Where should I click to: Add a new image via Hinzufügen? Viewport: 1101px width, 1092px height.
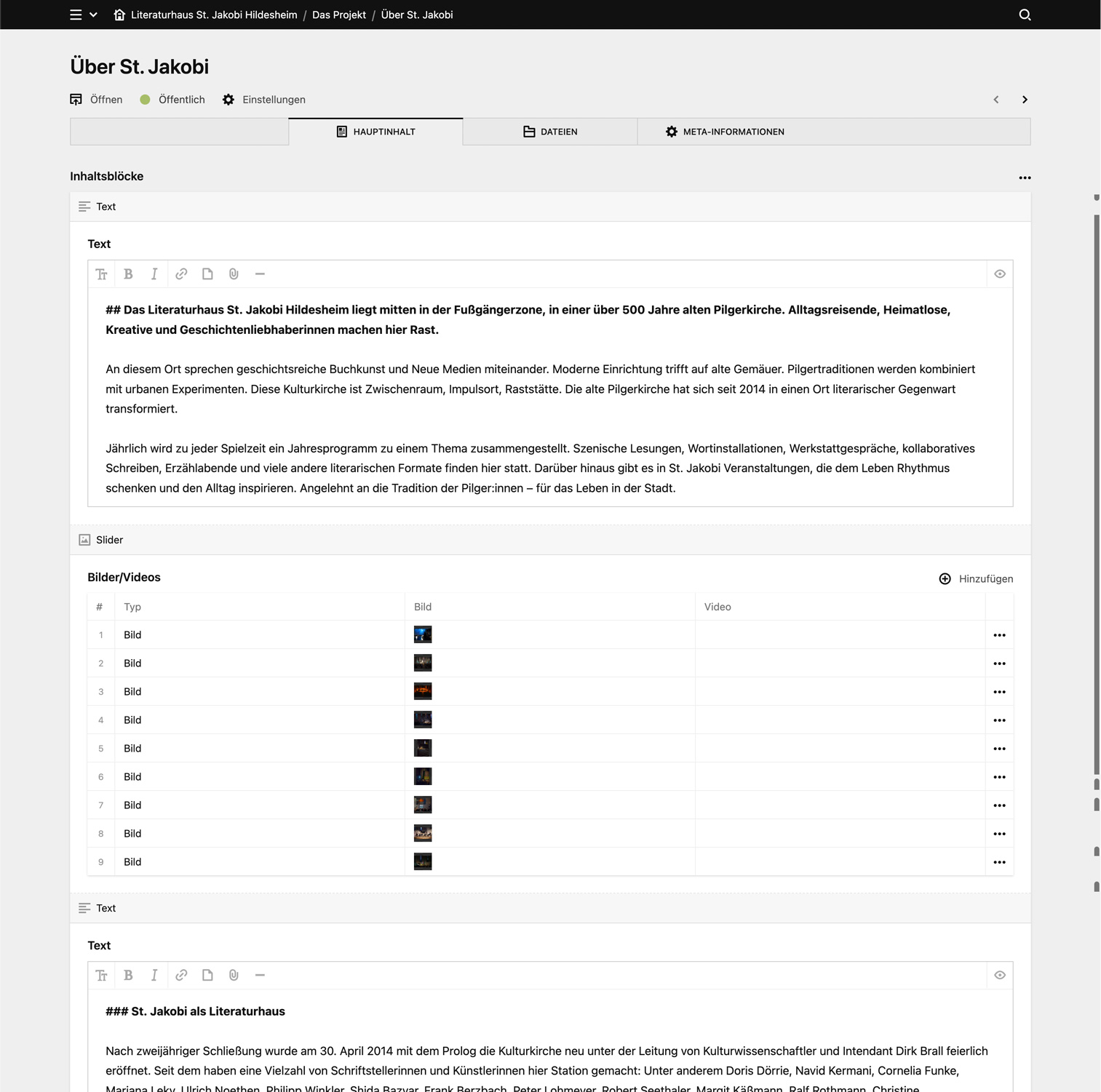coord(976,579)
